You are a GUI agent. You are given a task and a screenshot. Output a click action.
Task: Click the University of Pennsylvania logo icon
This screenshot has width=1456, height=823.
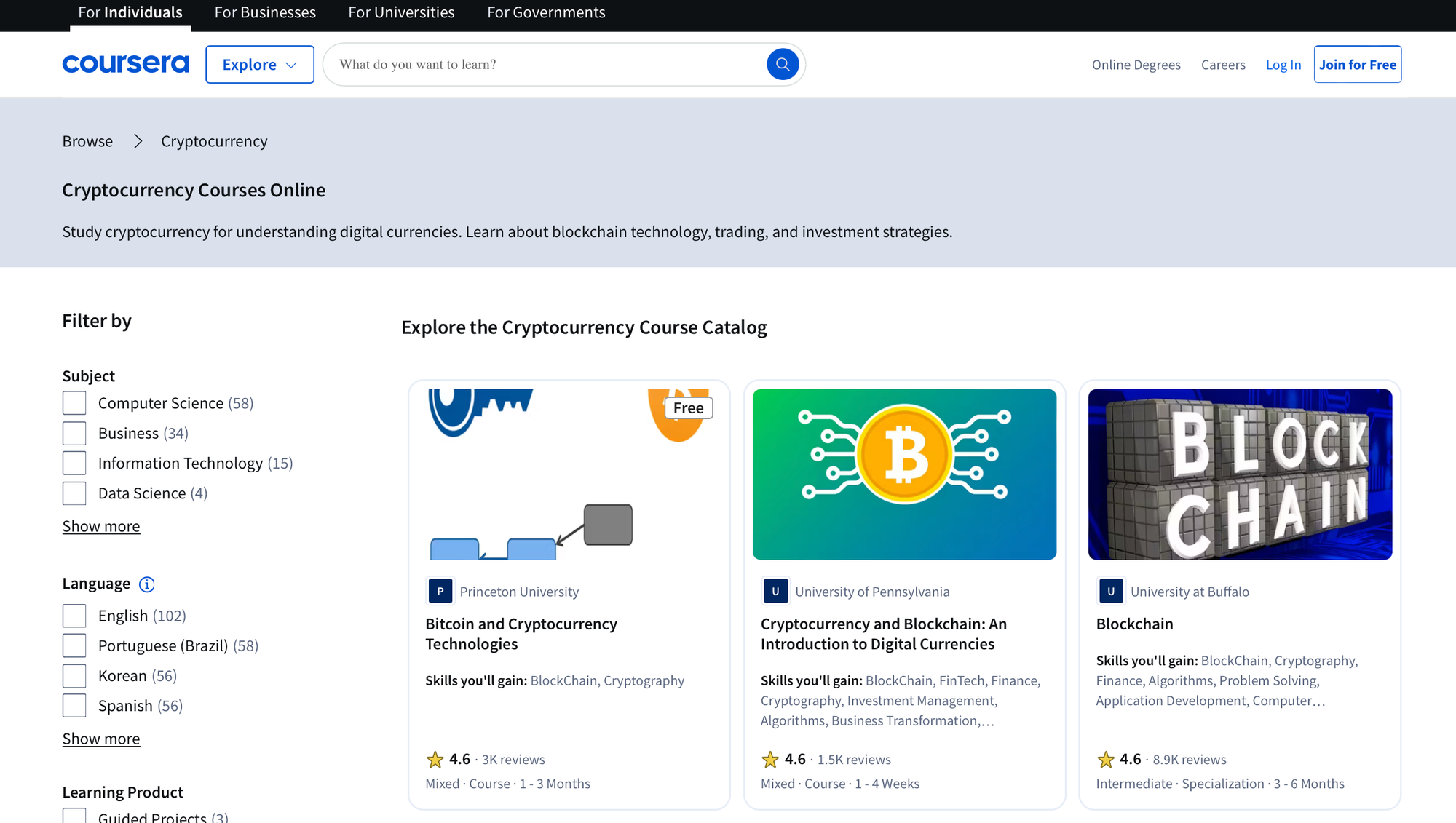(775, 592)
